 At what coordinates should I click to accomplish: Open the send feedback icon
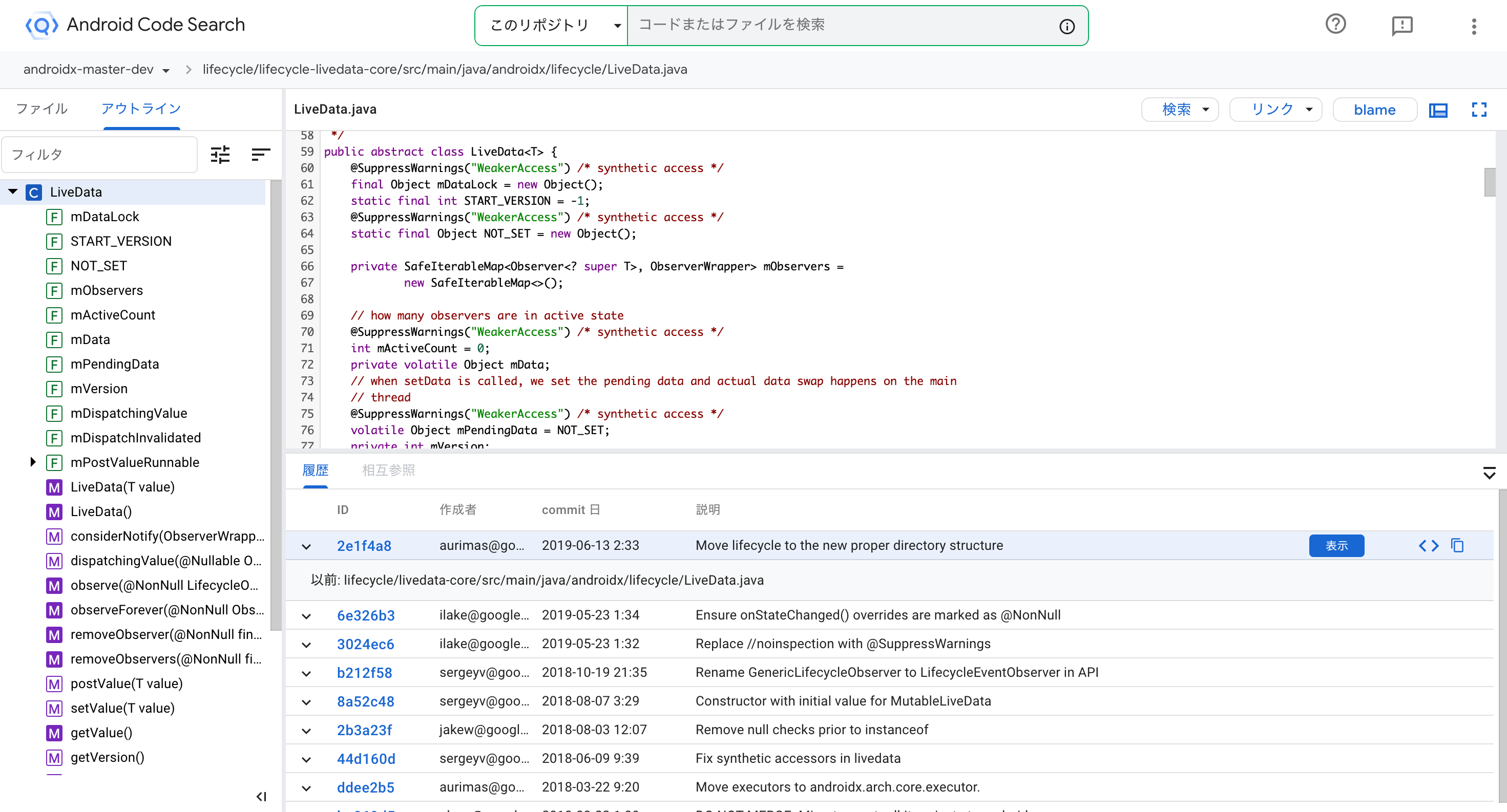[1401, 25]
